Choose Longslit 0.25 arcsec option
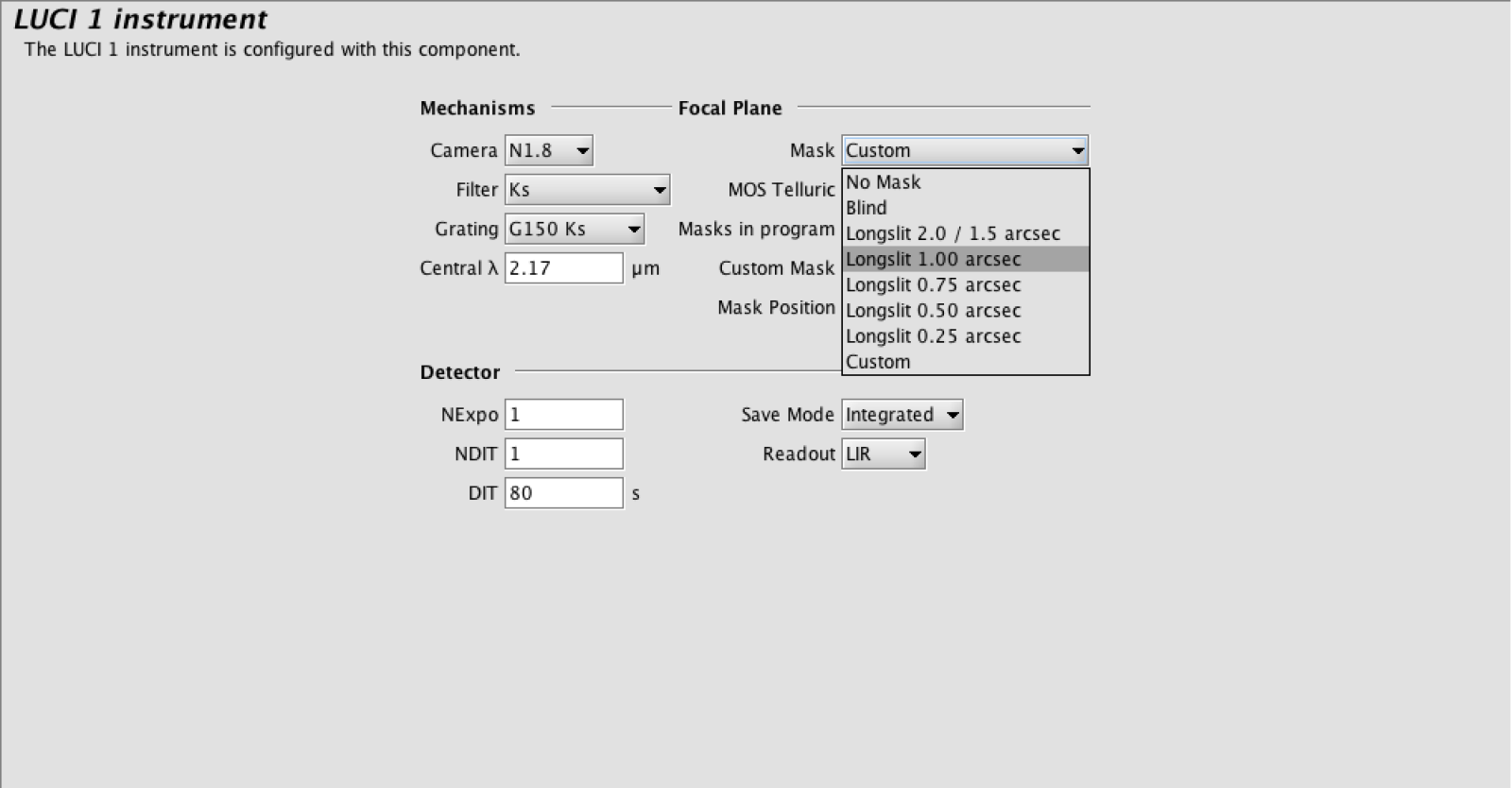The height and width of the screenshot is (788, 1512). tap(965, 335)
